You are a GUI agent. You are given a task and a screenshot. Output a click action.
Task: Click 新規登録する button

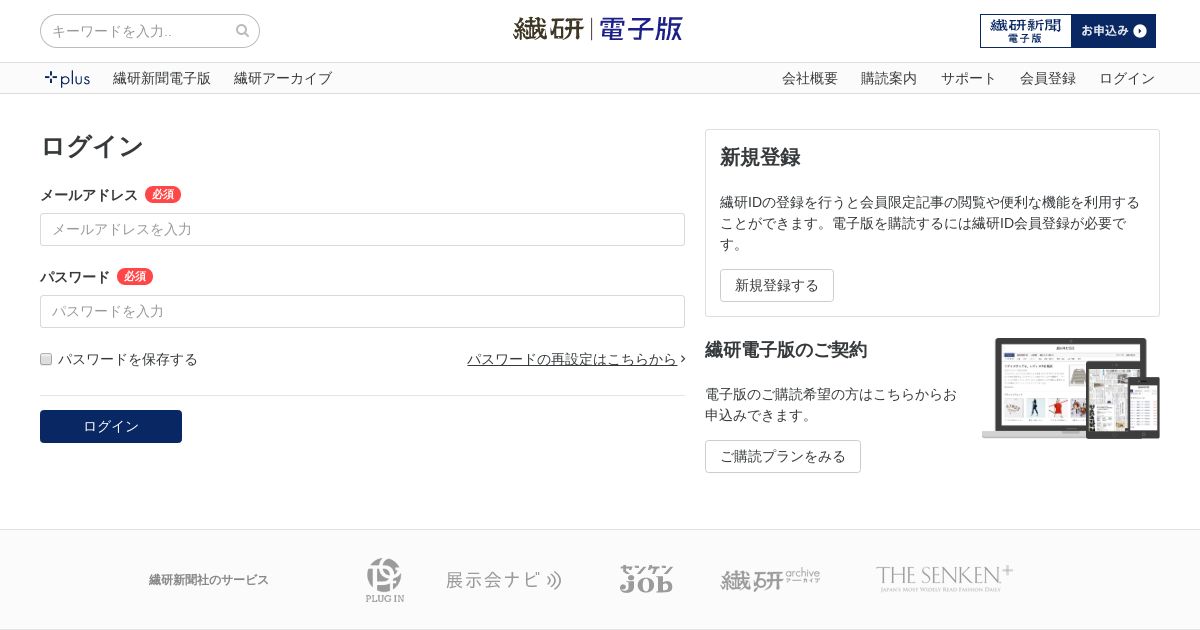[777, 285]
